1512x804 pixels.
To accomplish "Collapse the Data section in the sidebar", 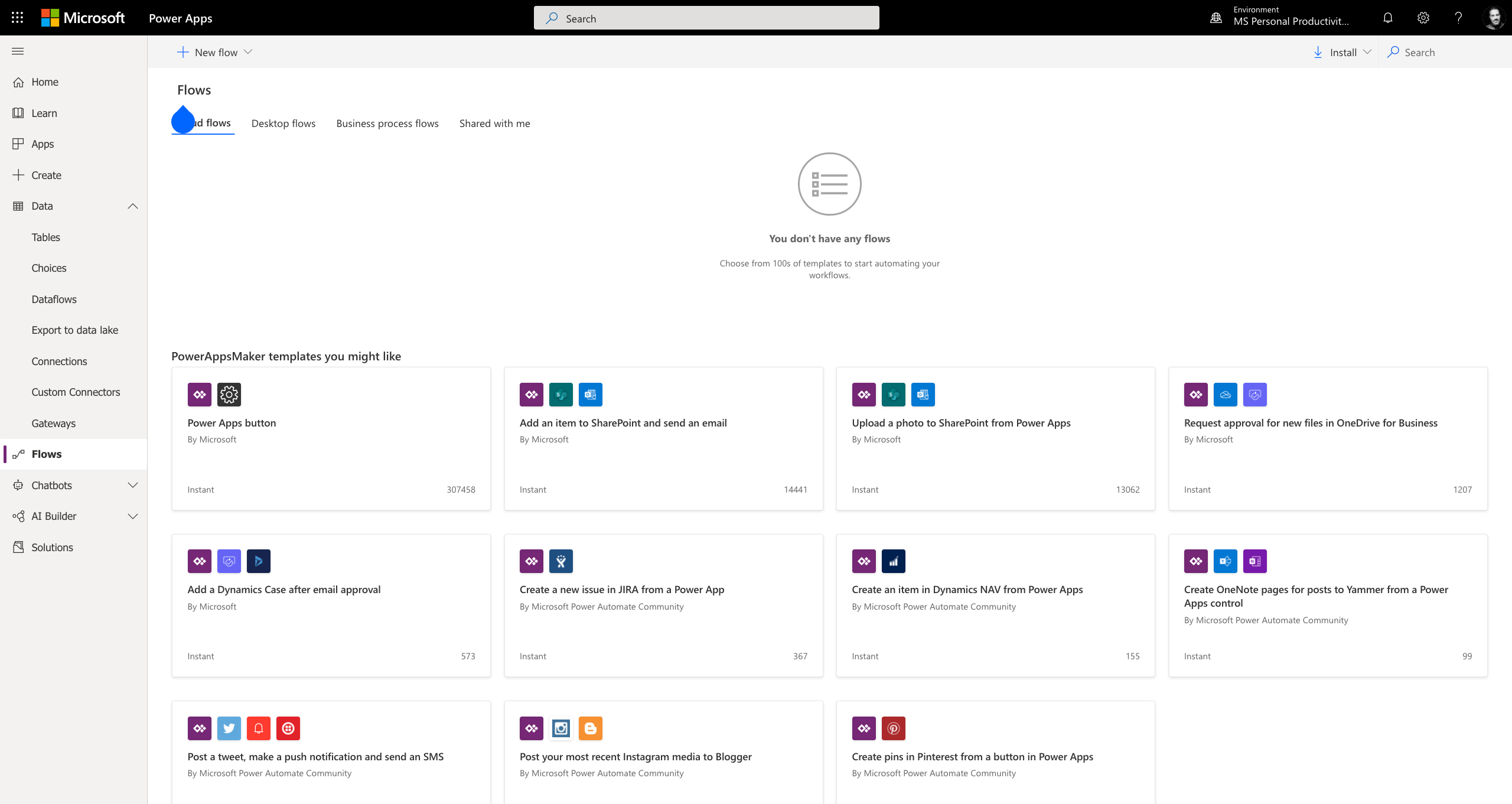I will [132, 206].
